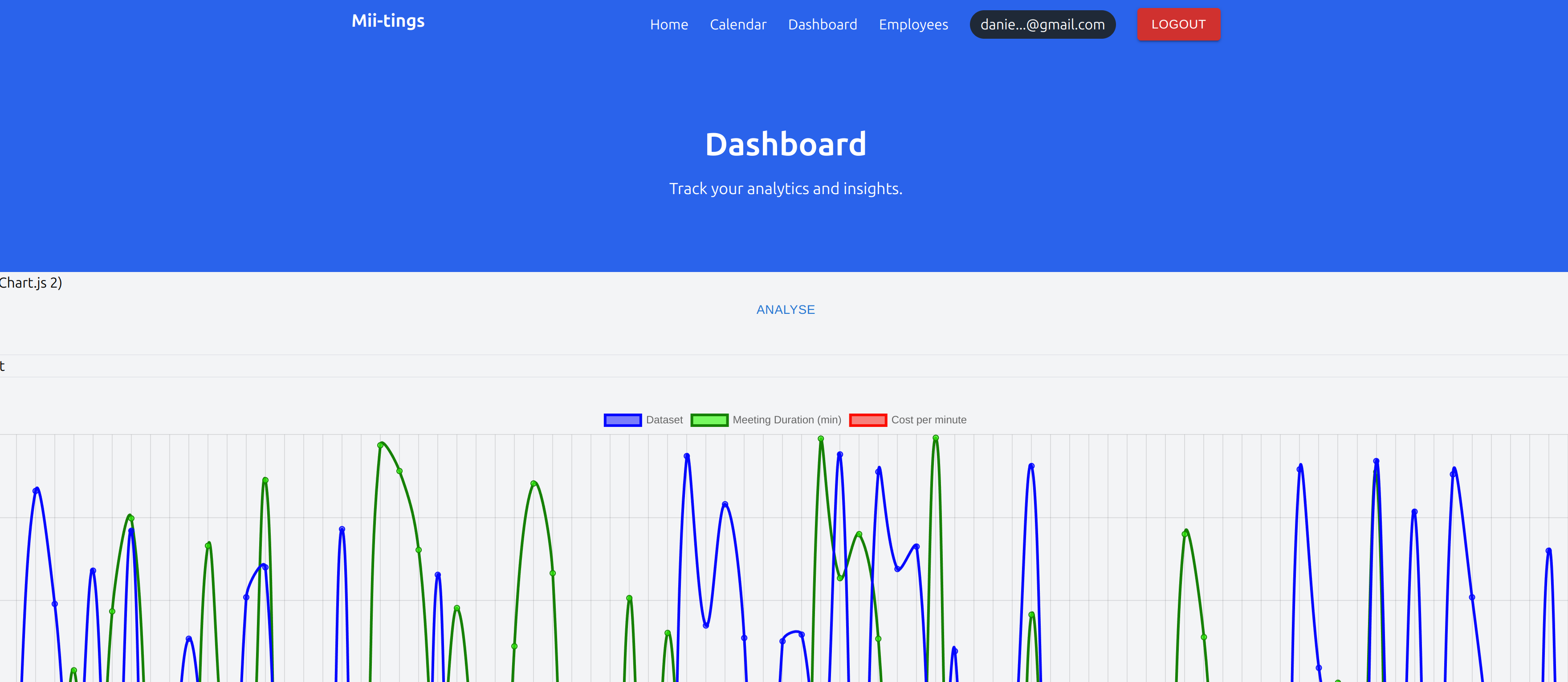1568x682 pixels.
Task: Click the Mii-tings logo text
Action: click(388, 21)
